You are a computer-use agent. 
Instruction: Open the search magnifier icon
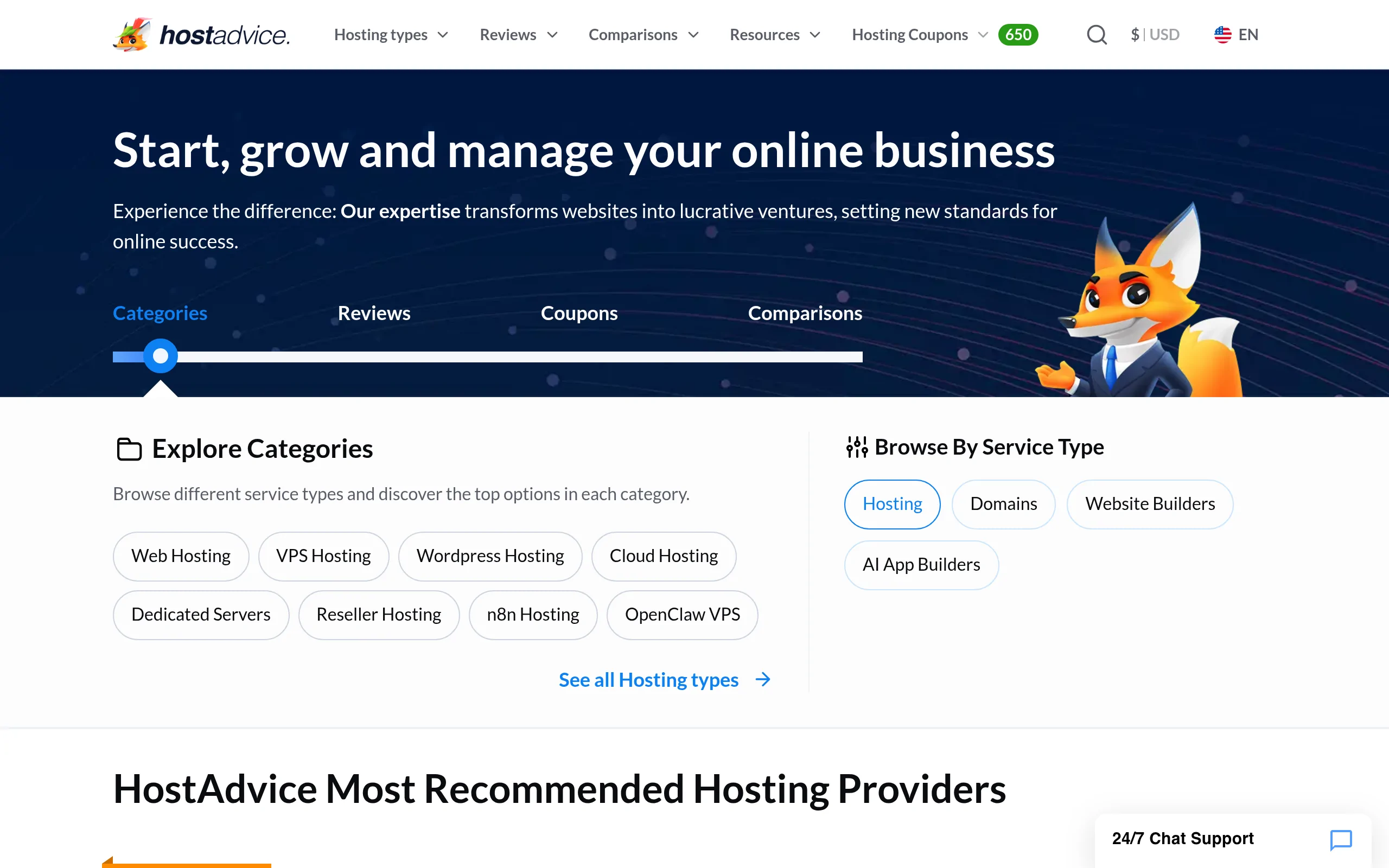pos(1096,34)
